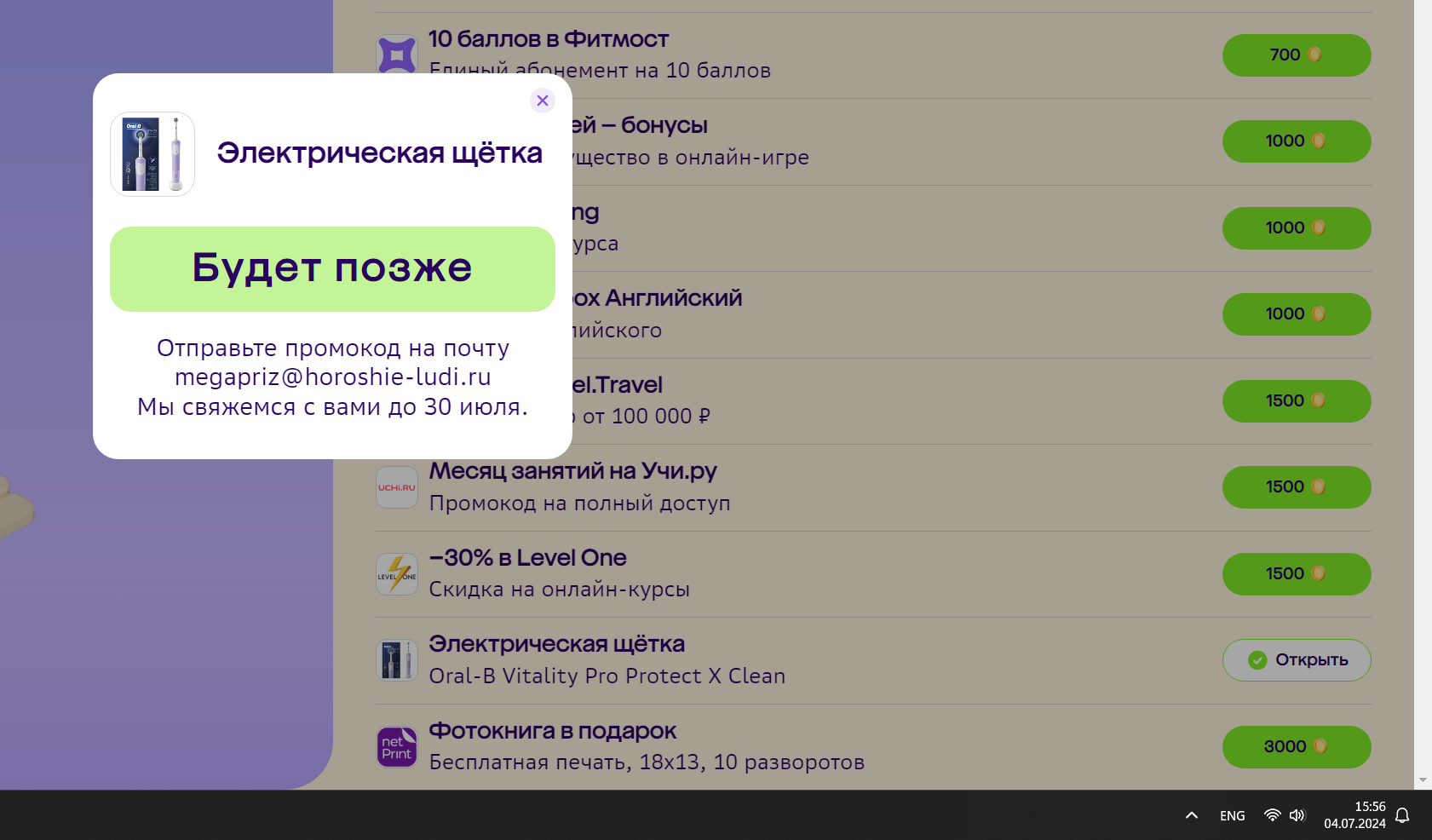Click the toothbrush thumbnail in the popup
This screenshot has width=1432, height=840.
152,154
